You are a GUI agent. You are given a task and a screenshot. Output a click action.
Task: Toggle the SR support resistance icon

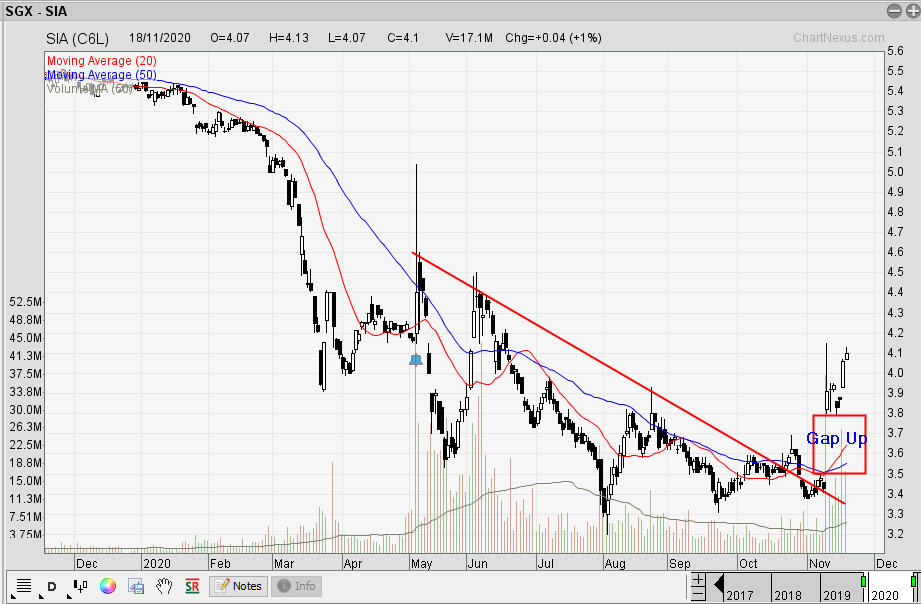[192, 586]
